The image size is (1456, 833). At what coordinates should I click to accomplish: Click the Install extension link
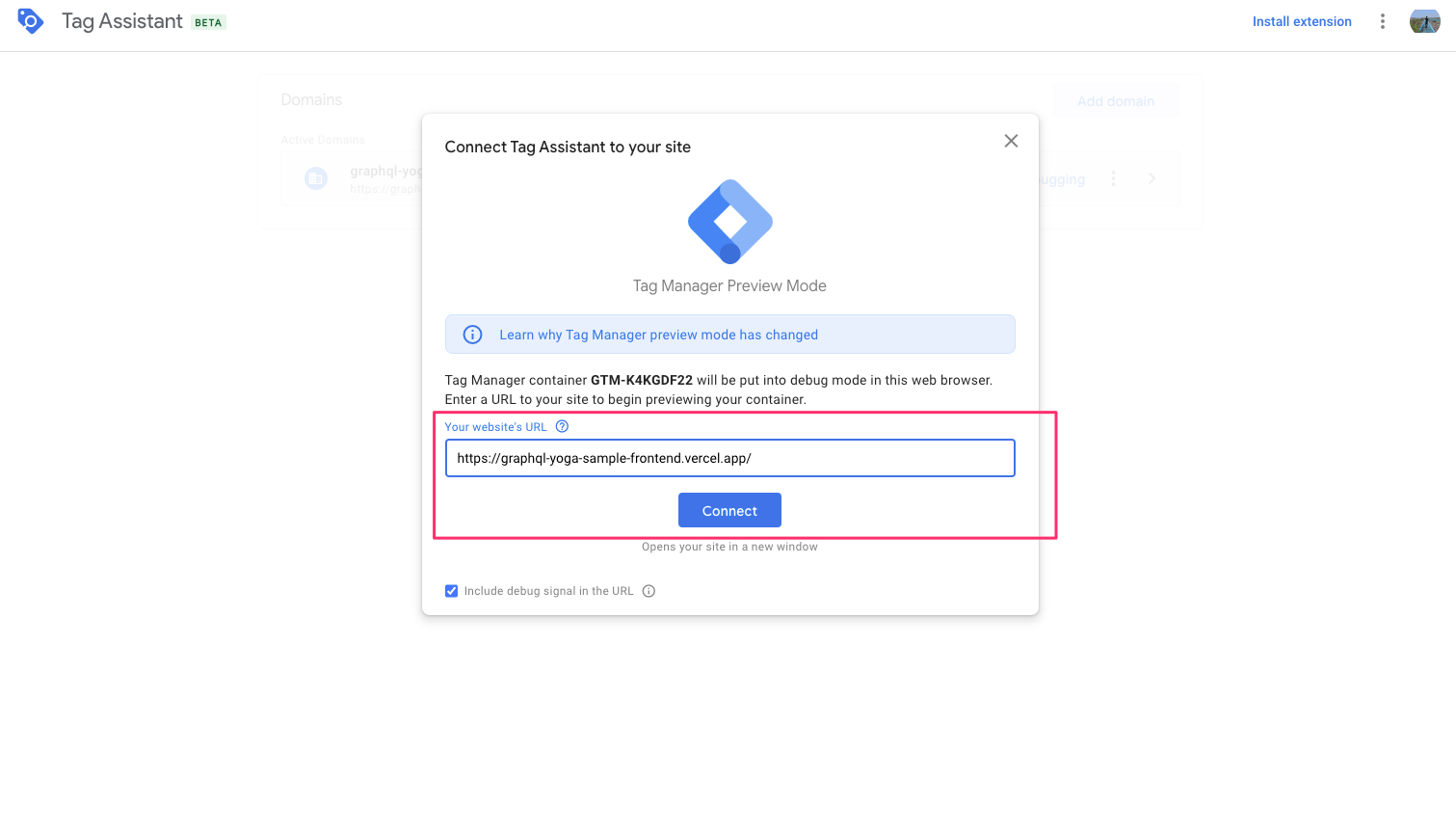pyautogui.click(x=1302, y=21)
